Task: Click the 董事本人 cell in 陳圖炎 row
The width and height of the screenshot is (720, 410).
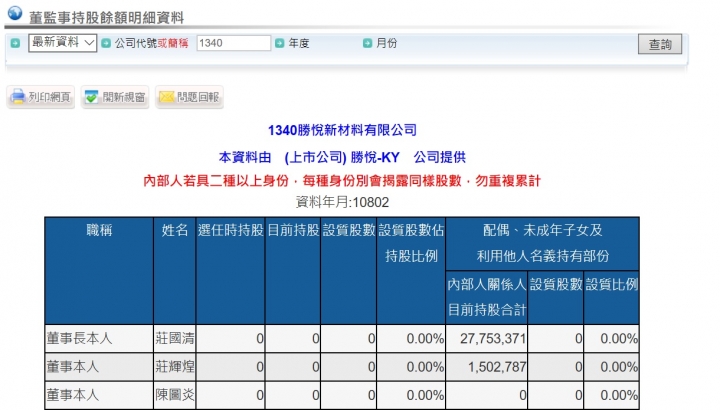Action: click(x=99, y=395)
